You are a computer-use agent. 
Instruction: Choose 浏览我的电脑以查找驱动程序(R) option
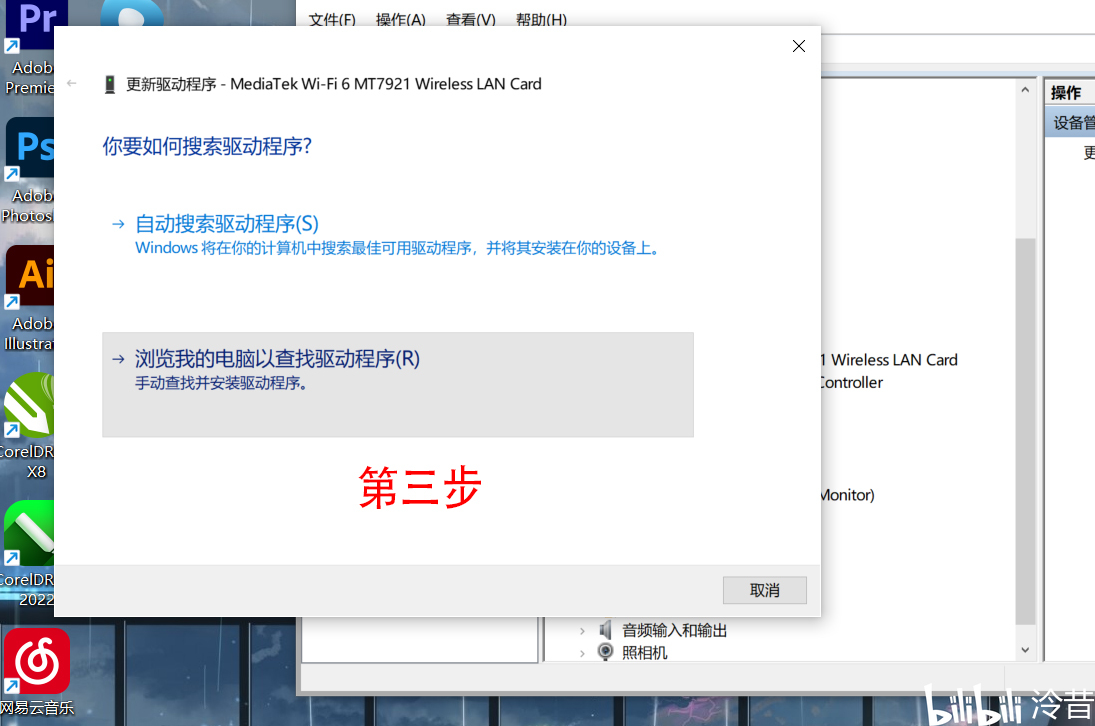(x=397, y=385)
